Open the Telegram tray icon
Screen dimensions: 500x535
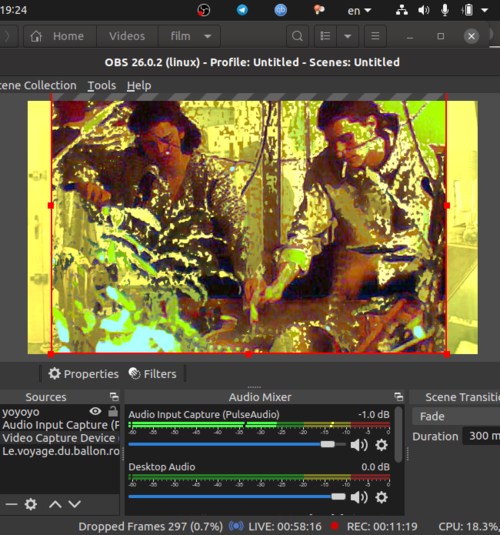(242, 10)
